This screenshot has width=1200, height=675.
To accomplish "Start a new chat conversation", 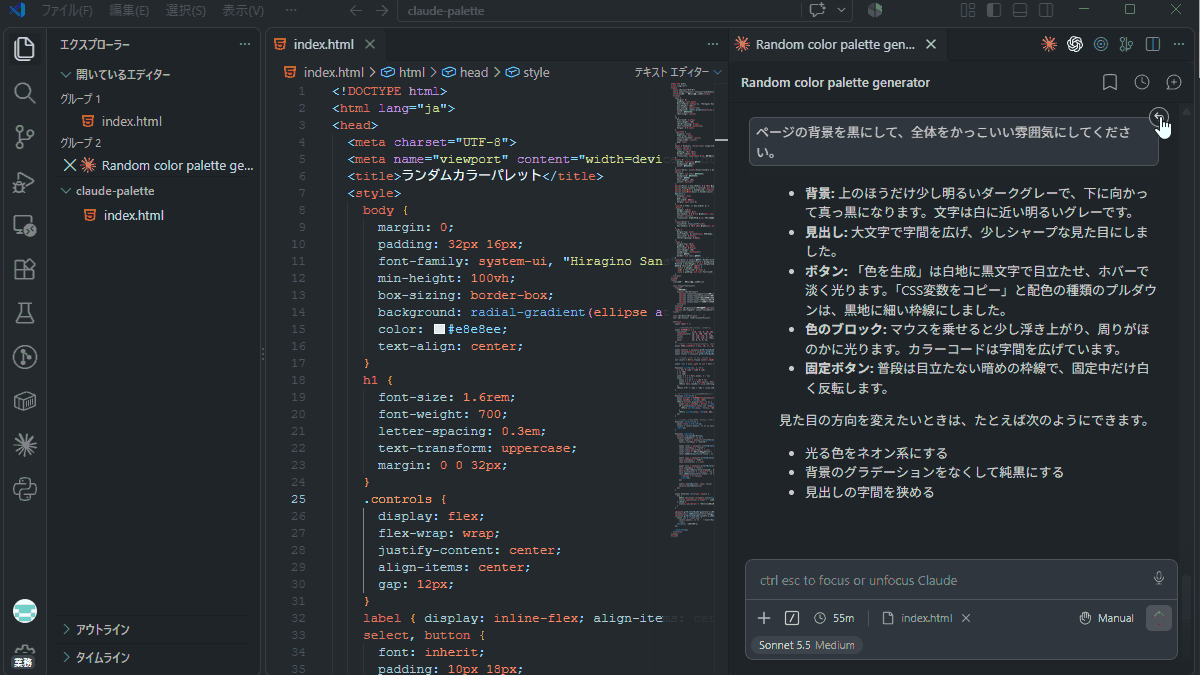I will (x=1174, y=82).
